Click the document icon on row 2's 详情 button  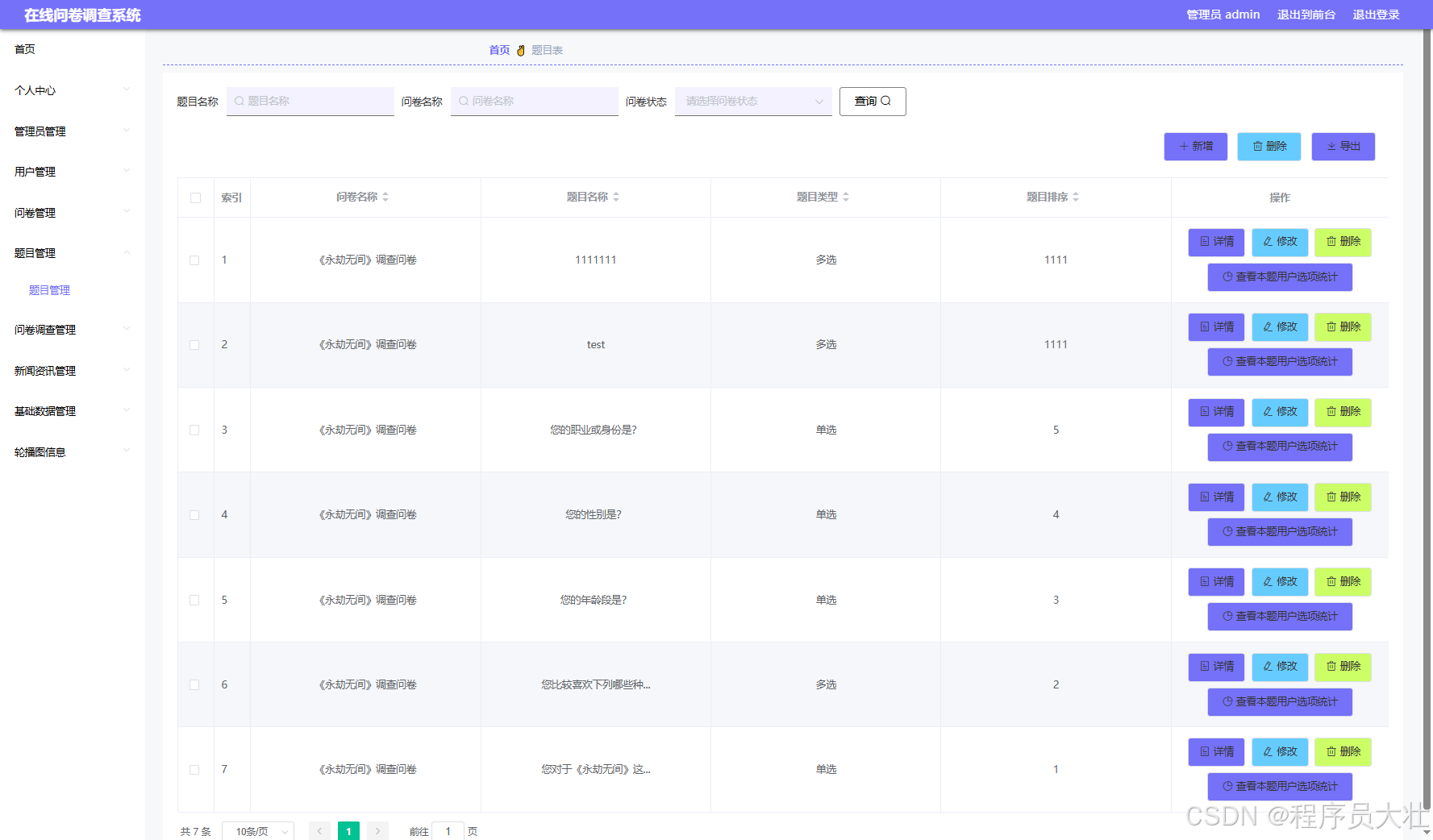[1205, 326]
